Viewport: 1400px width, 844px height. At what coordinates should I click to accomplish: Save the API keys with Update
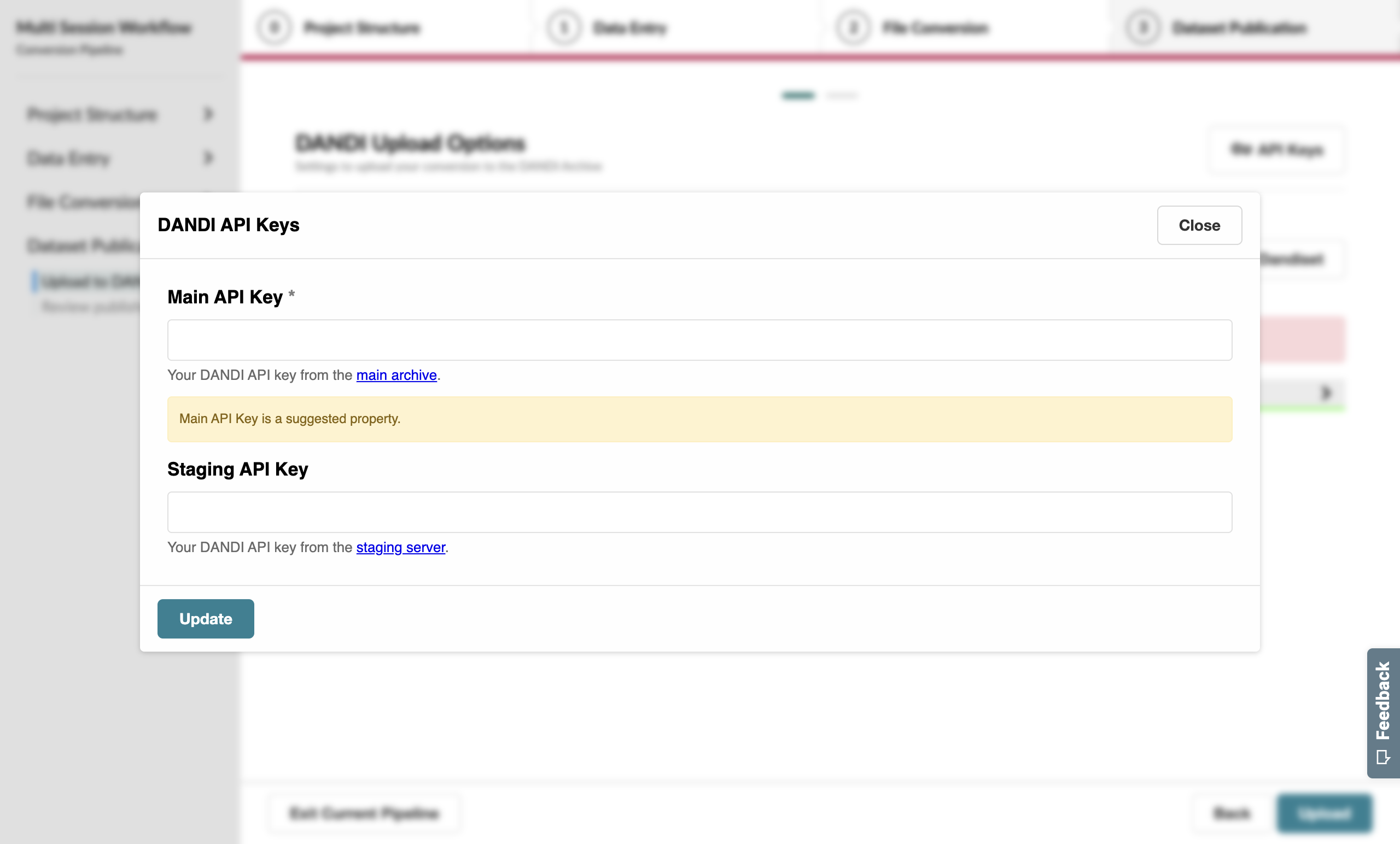point(206,619)
